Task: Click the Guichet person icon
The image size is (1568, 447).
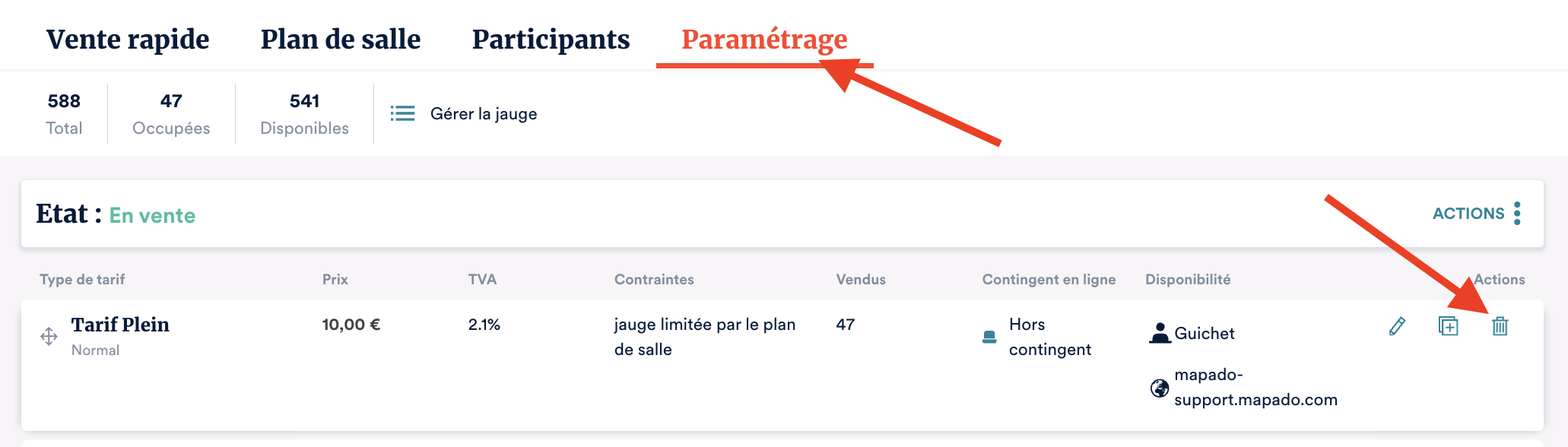Action: click(1160, 333)
